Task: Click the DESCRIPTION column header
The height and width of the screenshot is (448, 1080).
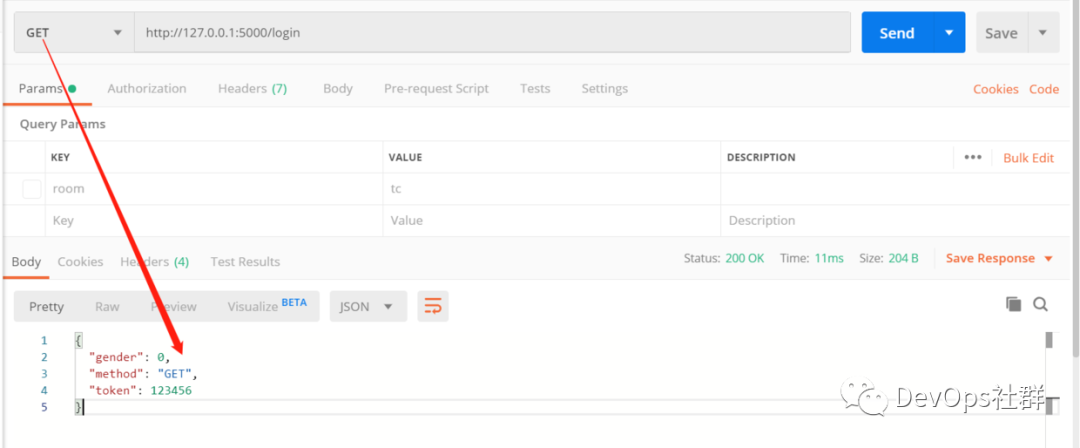Action: pyautogui.click(x=761, y=157)
